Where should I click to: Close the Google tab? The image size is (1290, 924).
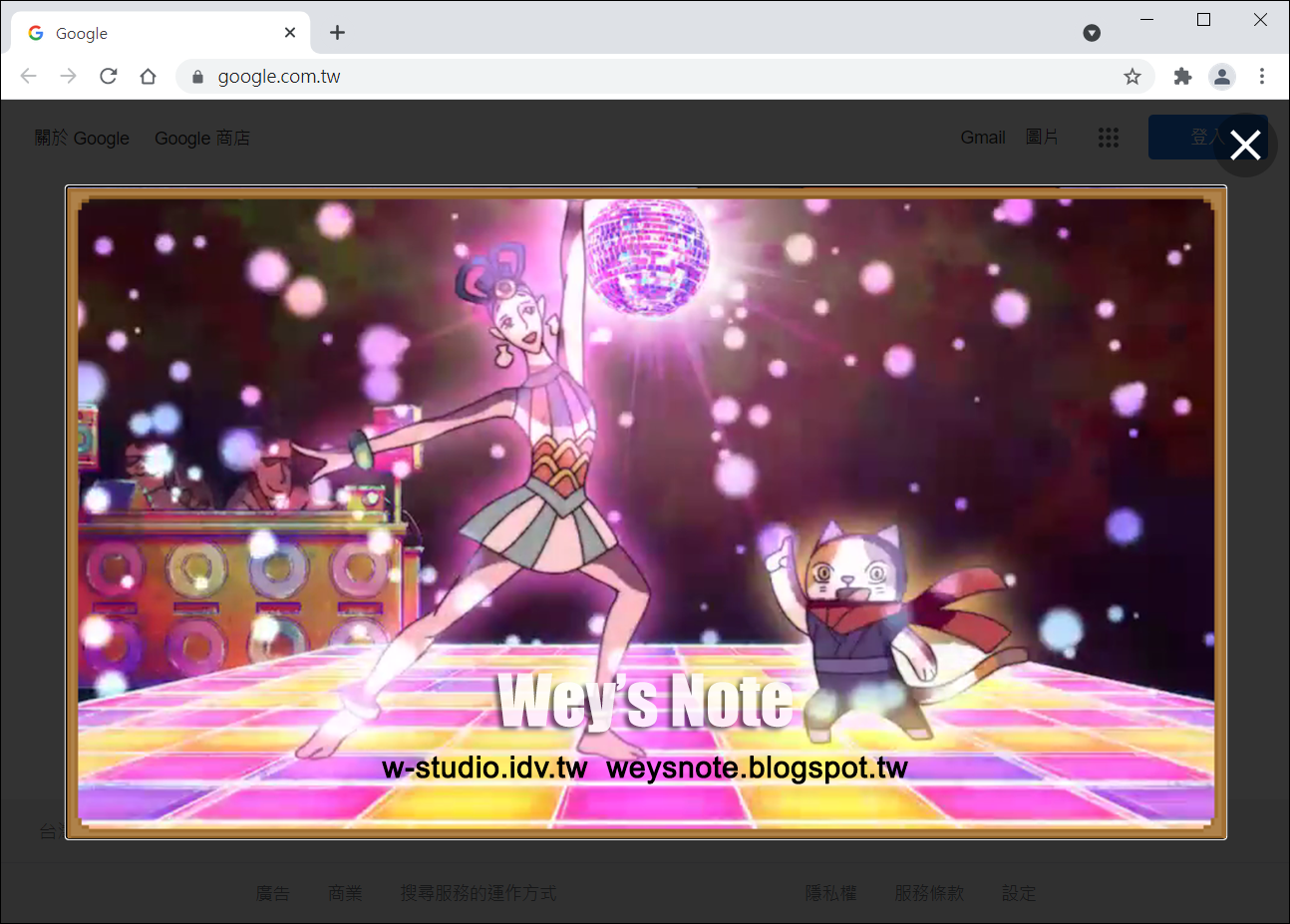pos(290,33)
